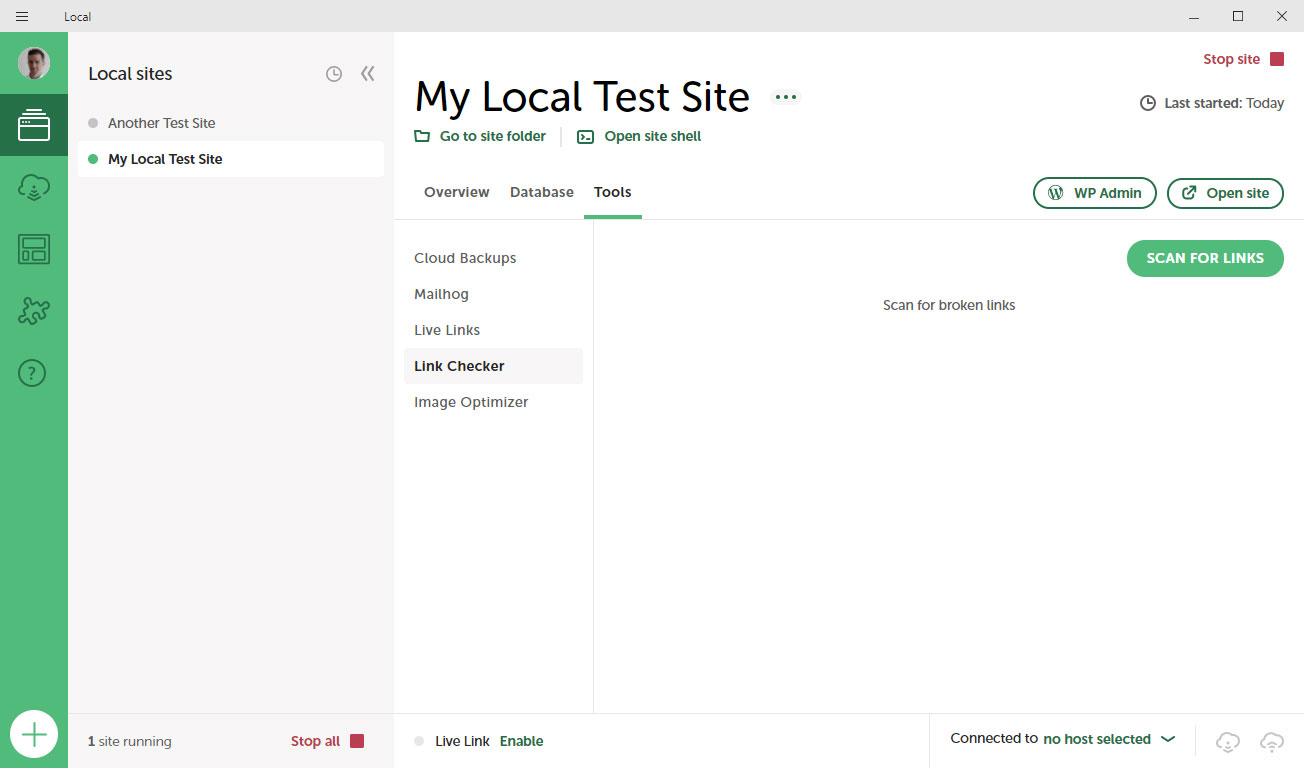Image resolution: width=1304 pixels, height=768 pixels.
Task: Open Add-ons puzzle piece icon
Action: coord(34,311)
